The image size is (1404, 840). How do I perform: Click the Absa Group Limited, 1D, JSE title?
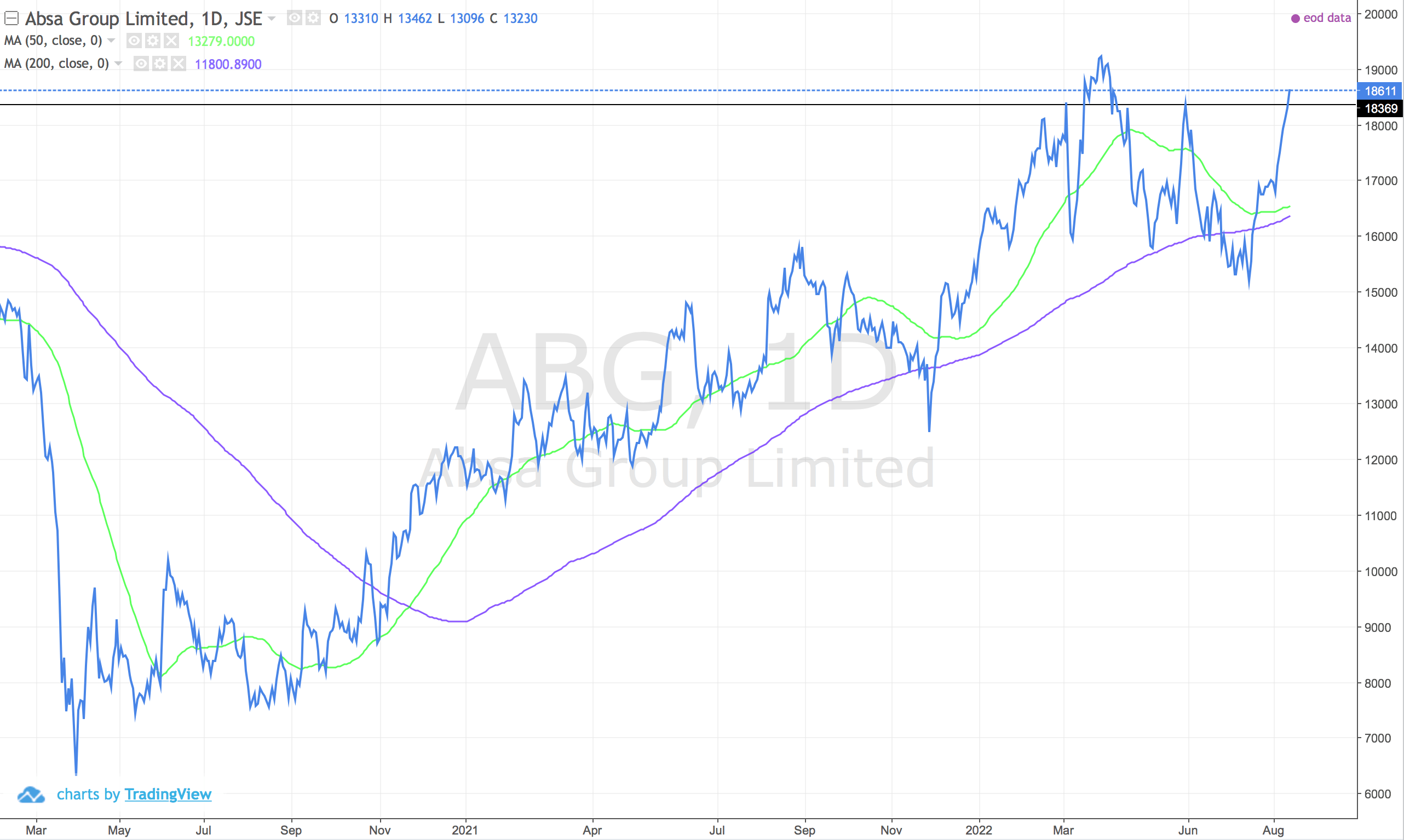point(143,19)
